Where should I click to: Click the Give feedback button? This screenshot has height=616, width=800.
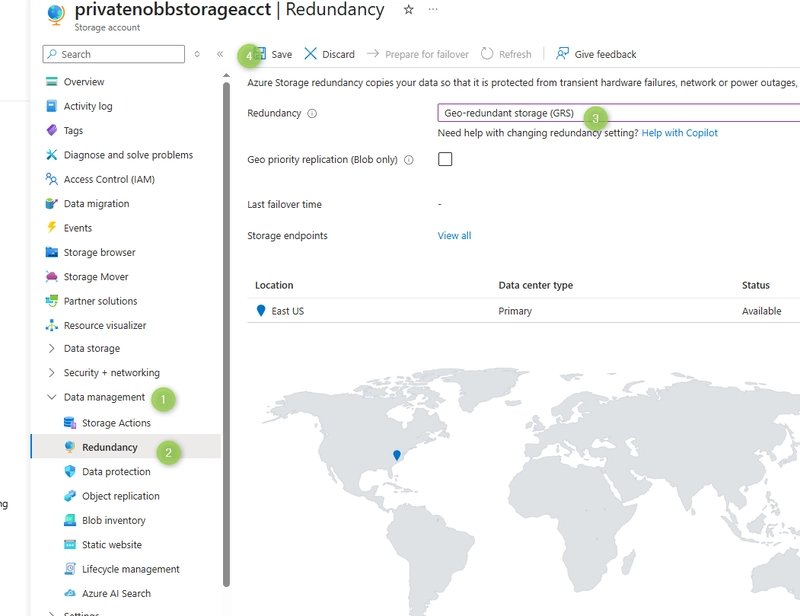pos(596,54)
